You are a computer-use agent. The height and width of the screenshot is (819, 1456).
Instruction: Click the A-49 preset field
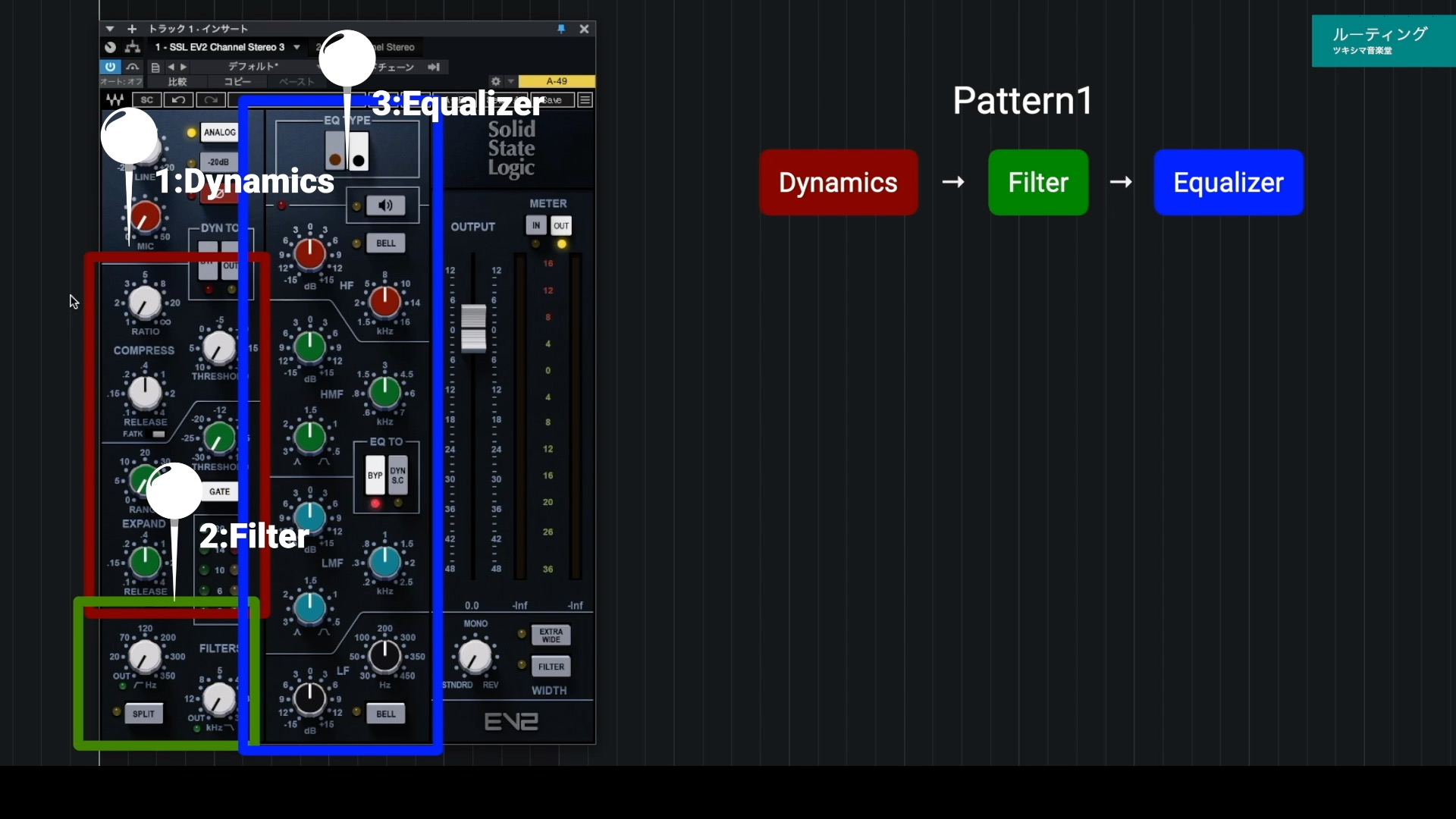[557, 81]
